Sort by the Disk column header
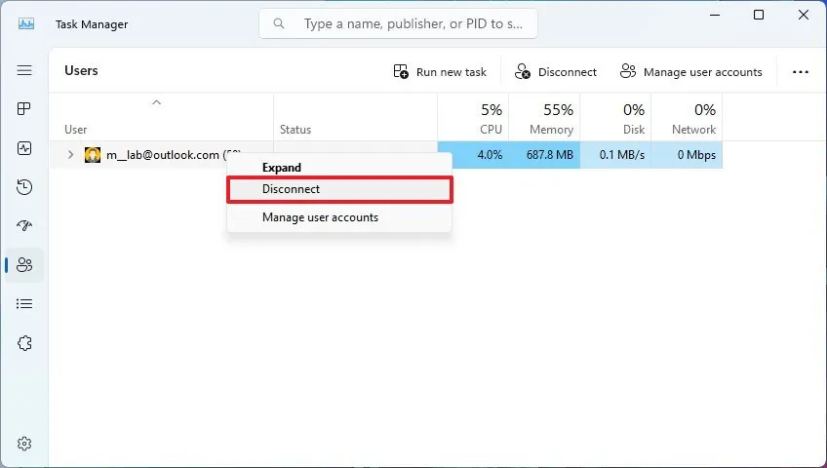This screenshot has height=468, width=827. click(616, 117)
